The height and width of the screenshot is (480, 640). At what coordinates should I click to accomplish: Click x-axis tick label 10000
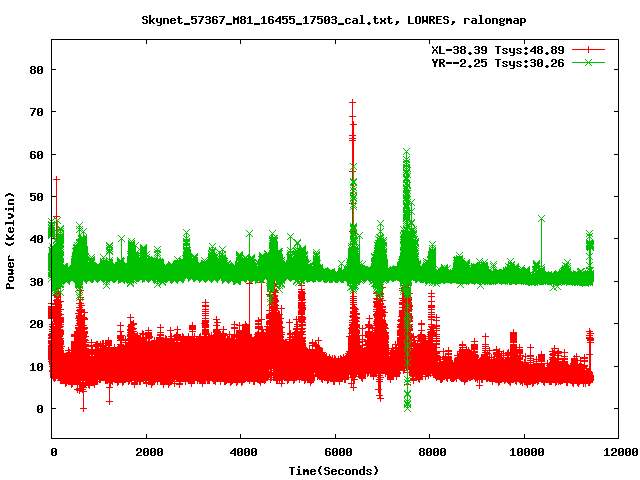pyautogui.click(x=527, y=452)
